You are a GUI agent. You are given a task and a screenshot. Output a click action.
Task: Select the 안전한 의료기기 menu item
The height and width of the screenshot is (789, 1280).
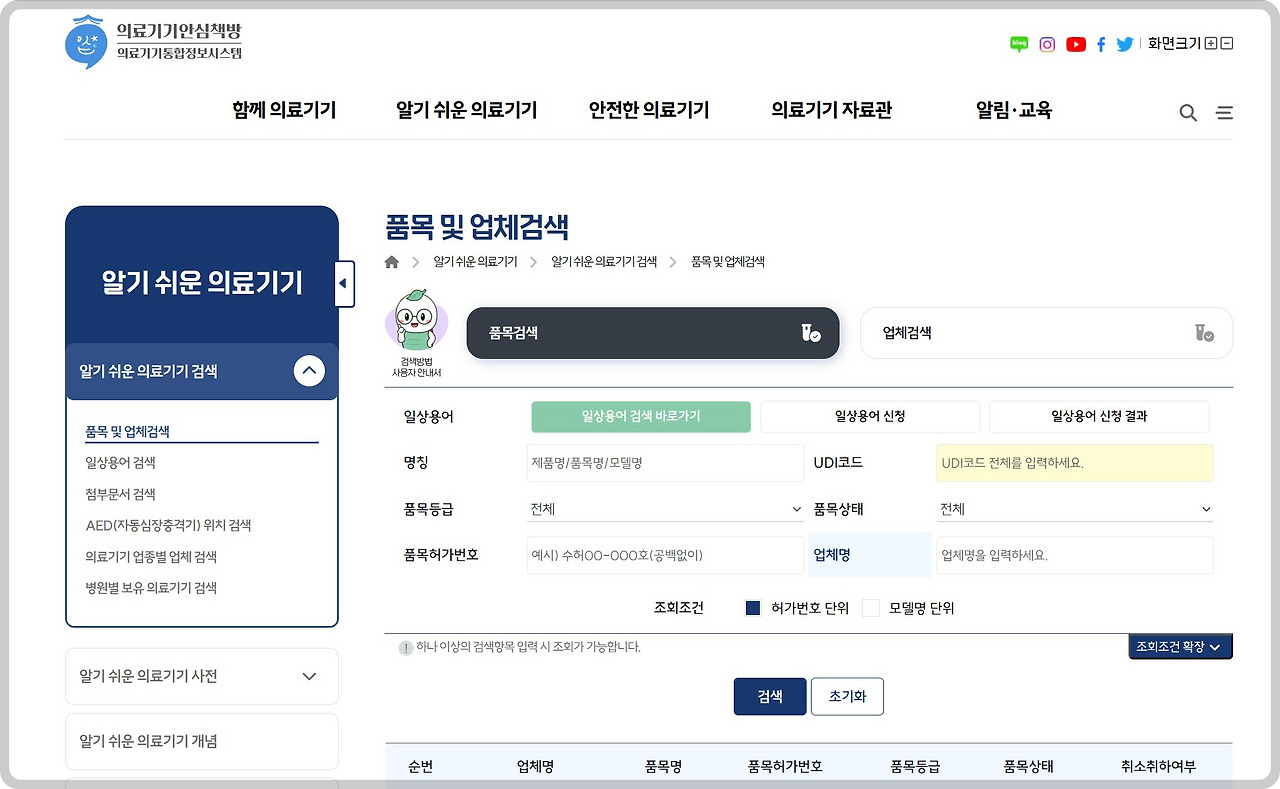pyautogui.click(x=648, y=110)
